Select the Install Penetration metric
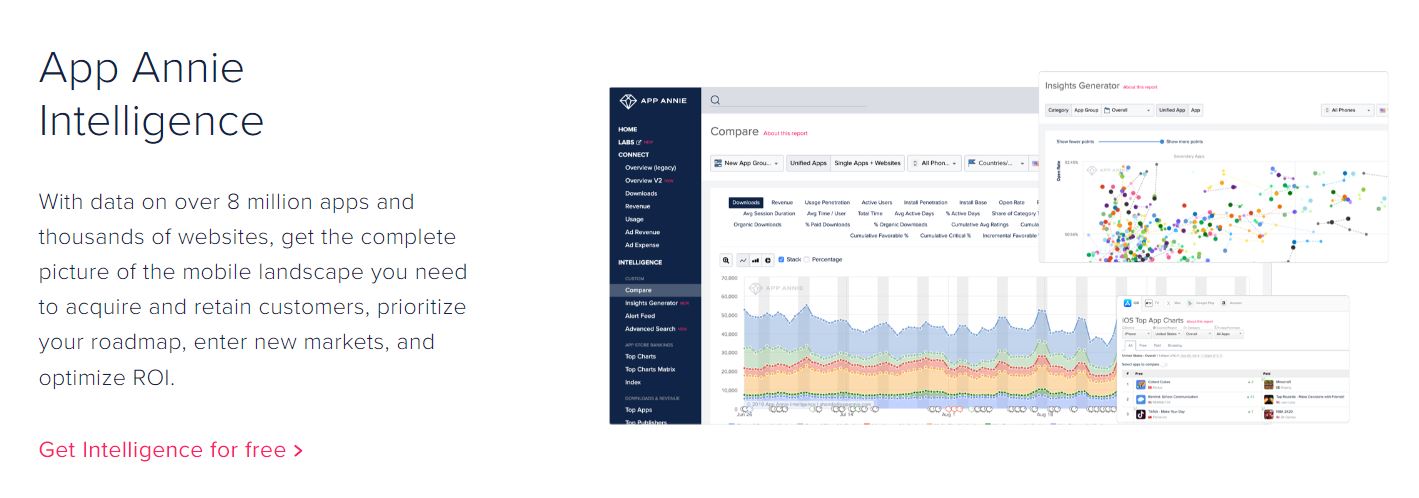 (x=926, y=202)
